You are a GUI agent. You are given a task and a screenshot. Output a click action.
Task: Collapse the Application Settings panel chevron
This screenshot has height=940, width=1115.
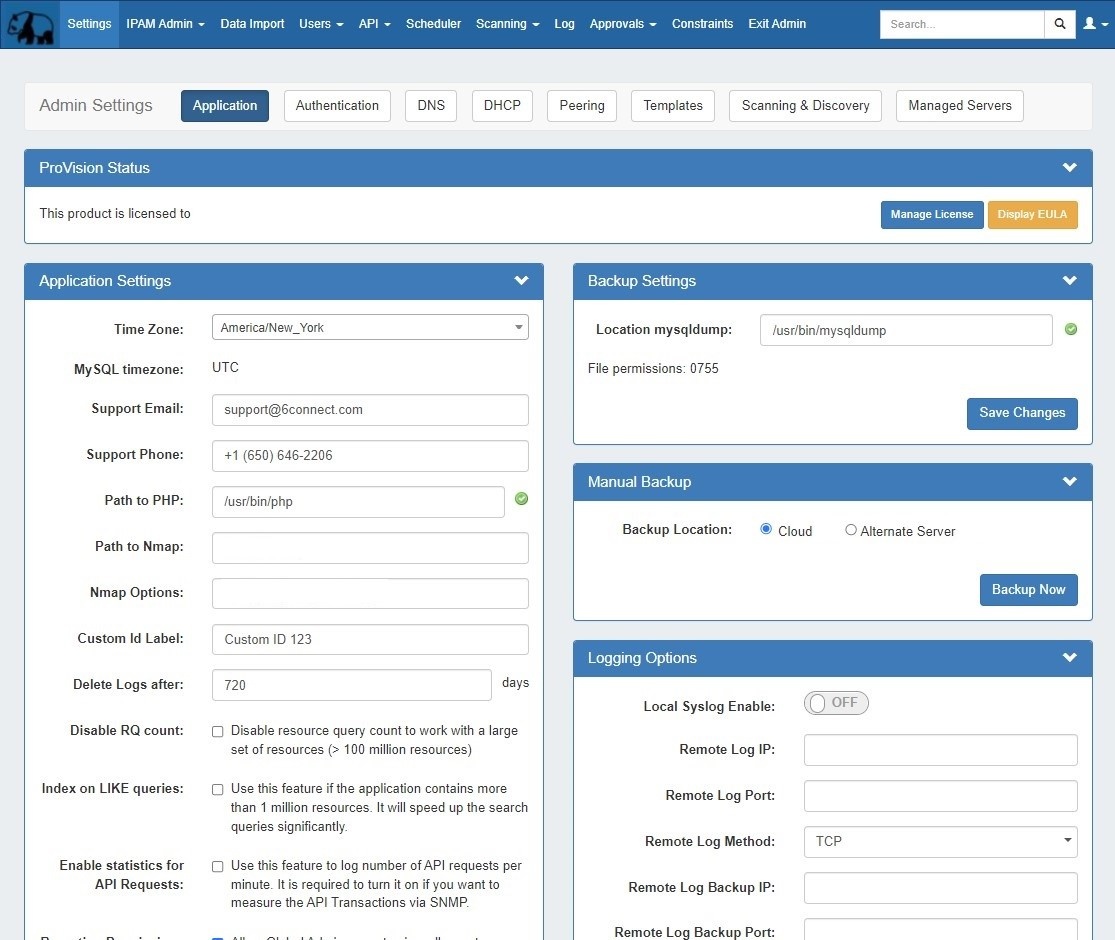point(521,281)
